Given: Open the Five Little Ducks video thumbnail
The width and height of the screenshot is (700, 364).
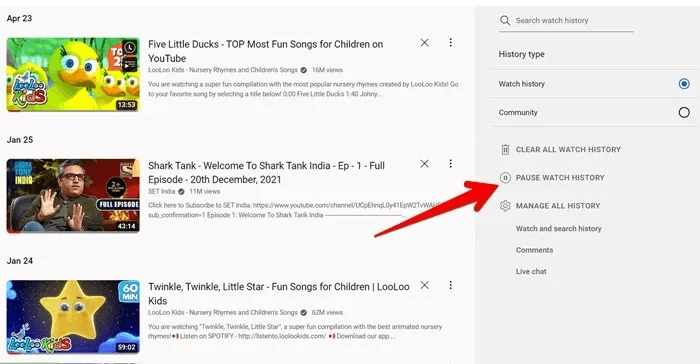Looking at the screenshot, I should tap(73, 75).
